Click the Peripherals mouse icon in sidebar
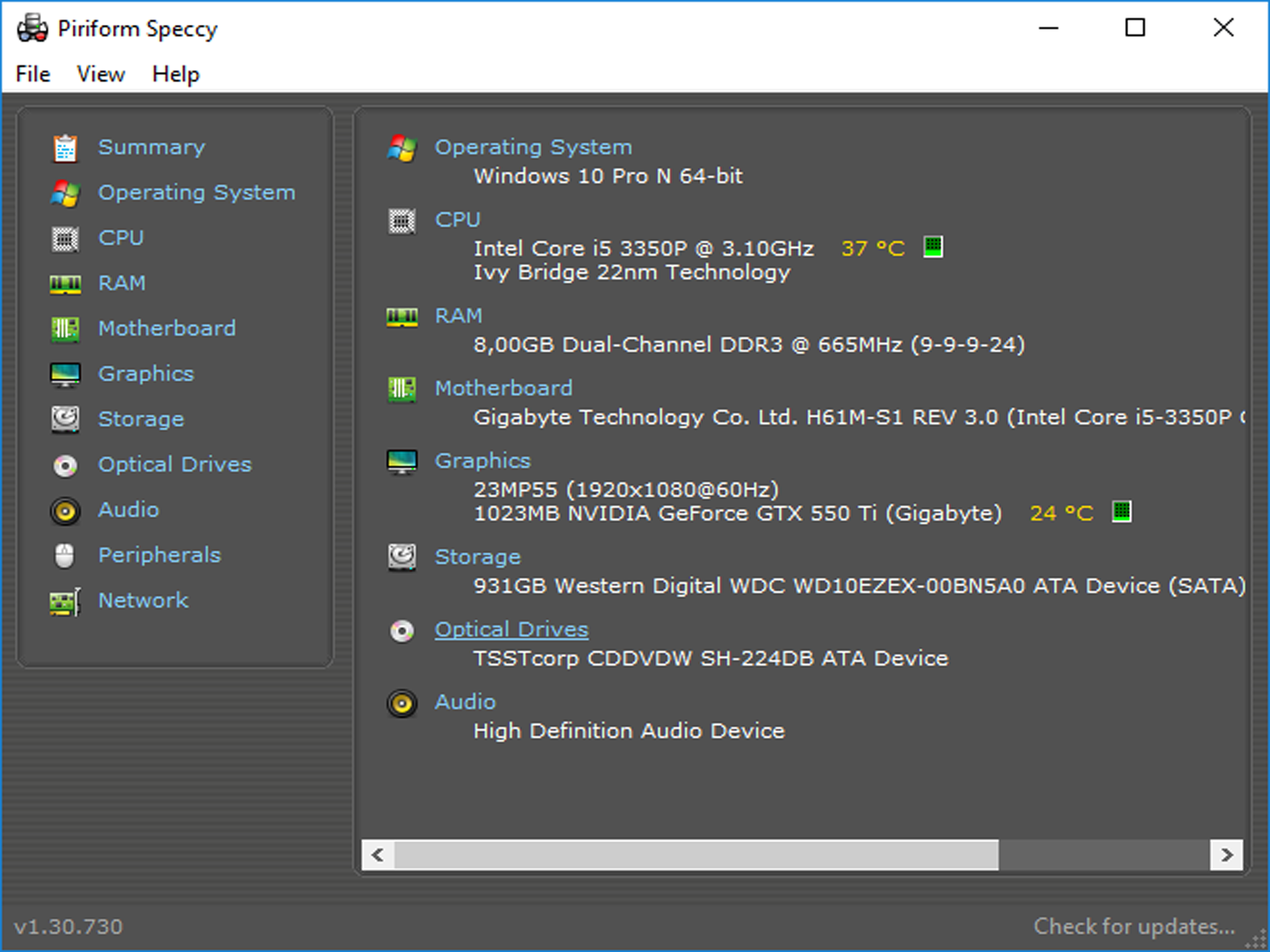Screen dimensions: 1270x952 (65, 556)
